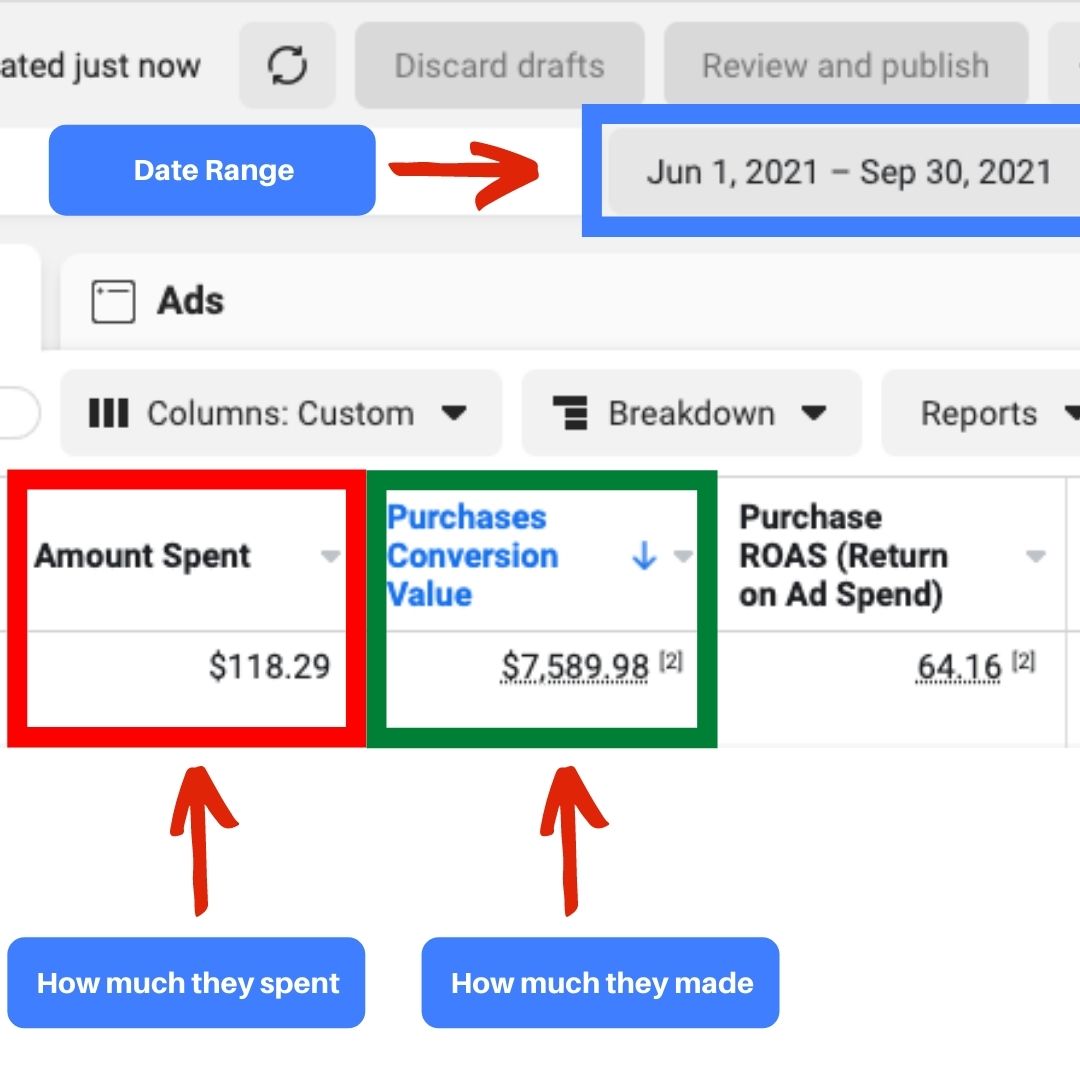This screenshot has width=1080, height=1080.
Task: Open the Columns: Custom dropdown
Action: (x=280, y=413)
